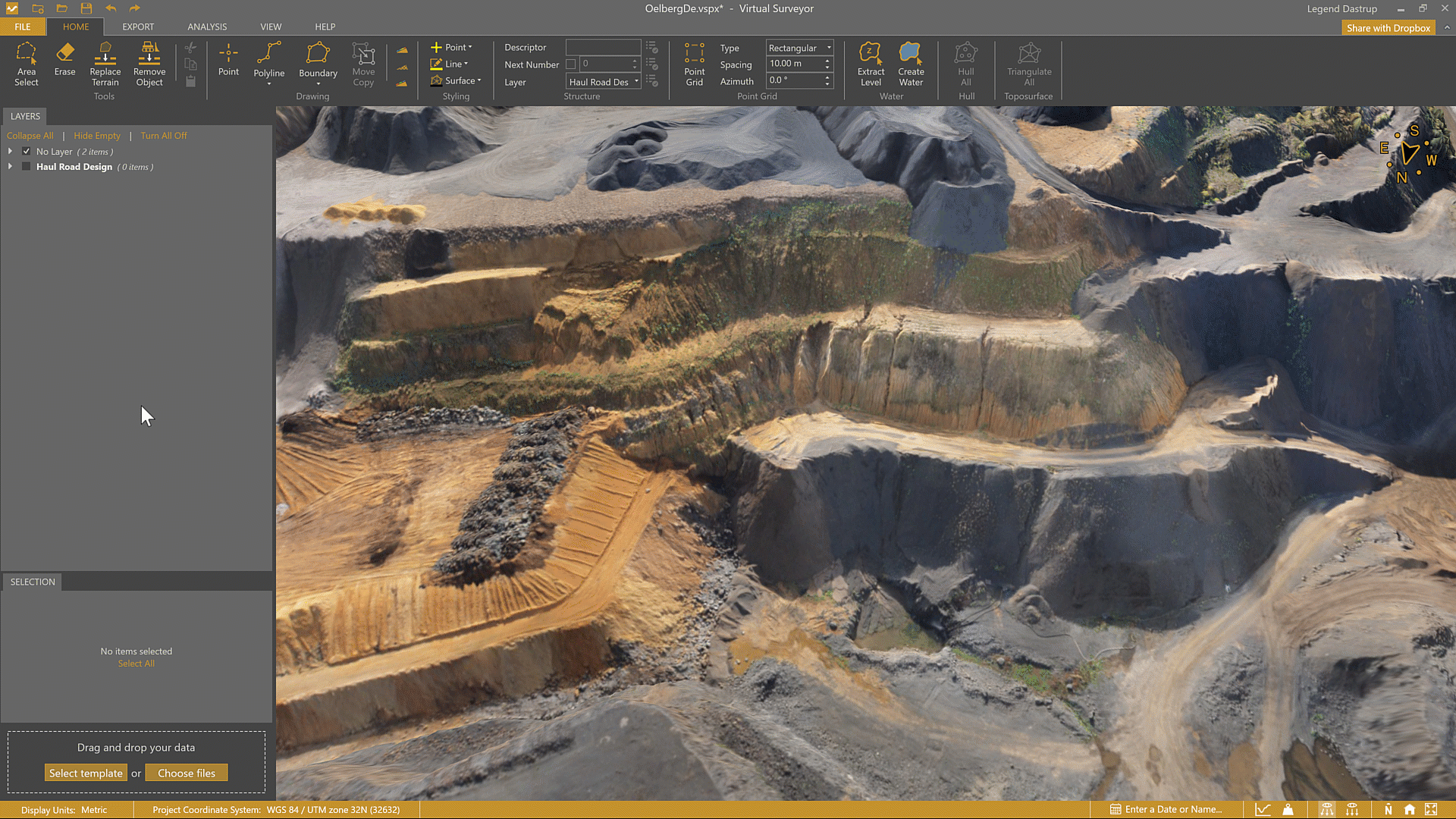Open the EXPORT ribbon tab
The image size is (1456, 819).
tap(138, 27)
